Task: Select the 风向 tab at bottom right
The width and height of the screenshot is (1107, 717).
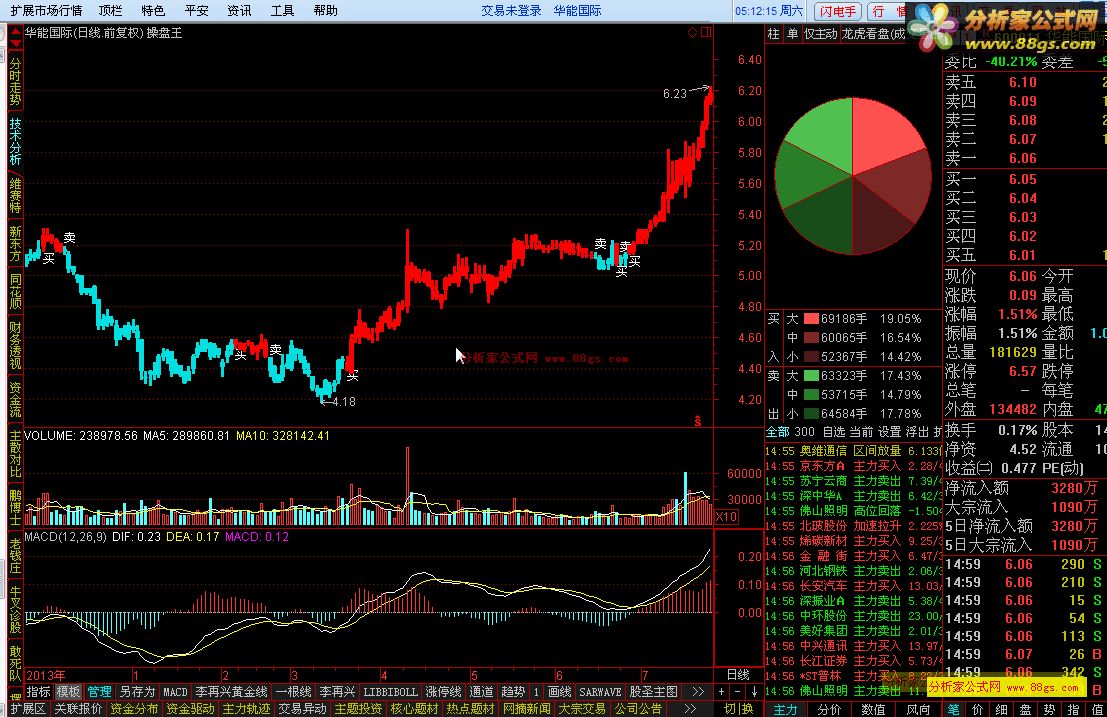Action: click(918, 709)
